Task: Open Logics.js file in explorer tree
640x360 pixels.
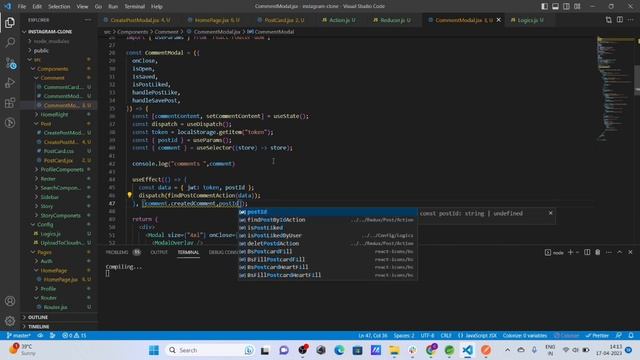Action: pos(50,233)
